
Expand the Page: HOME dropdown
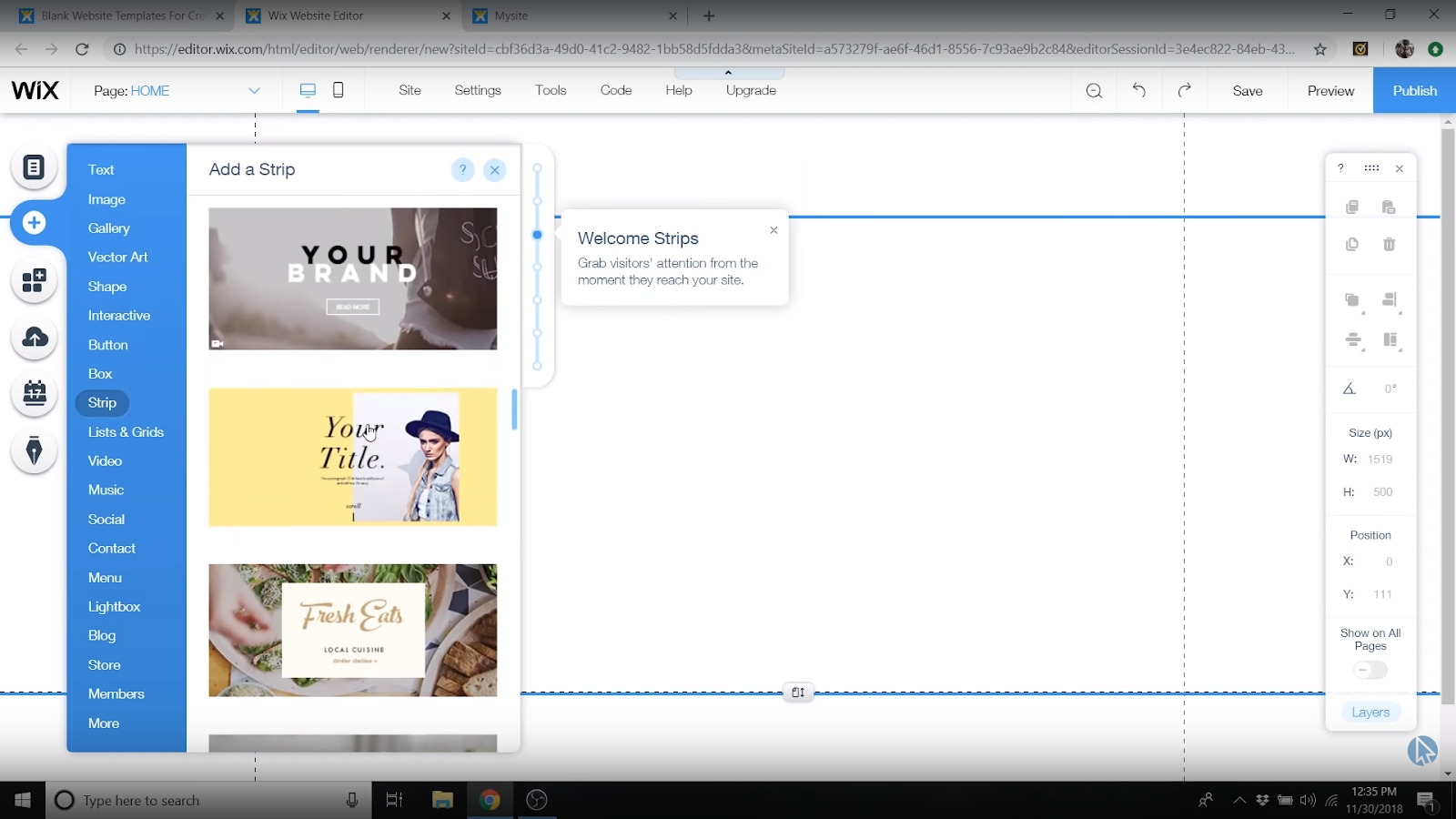pos(254,90)
